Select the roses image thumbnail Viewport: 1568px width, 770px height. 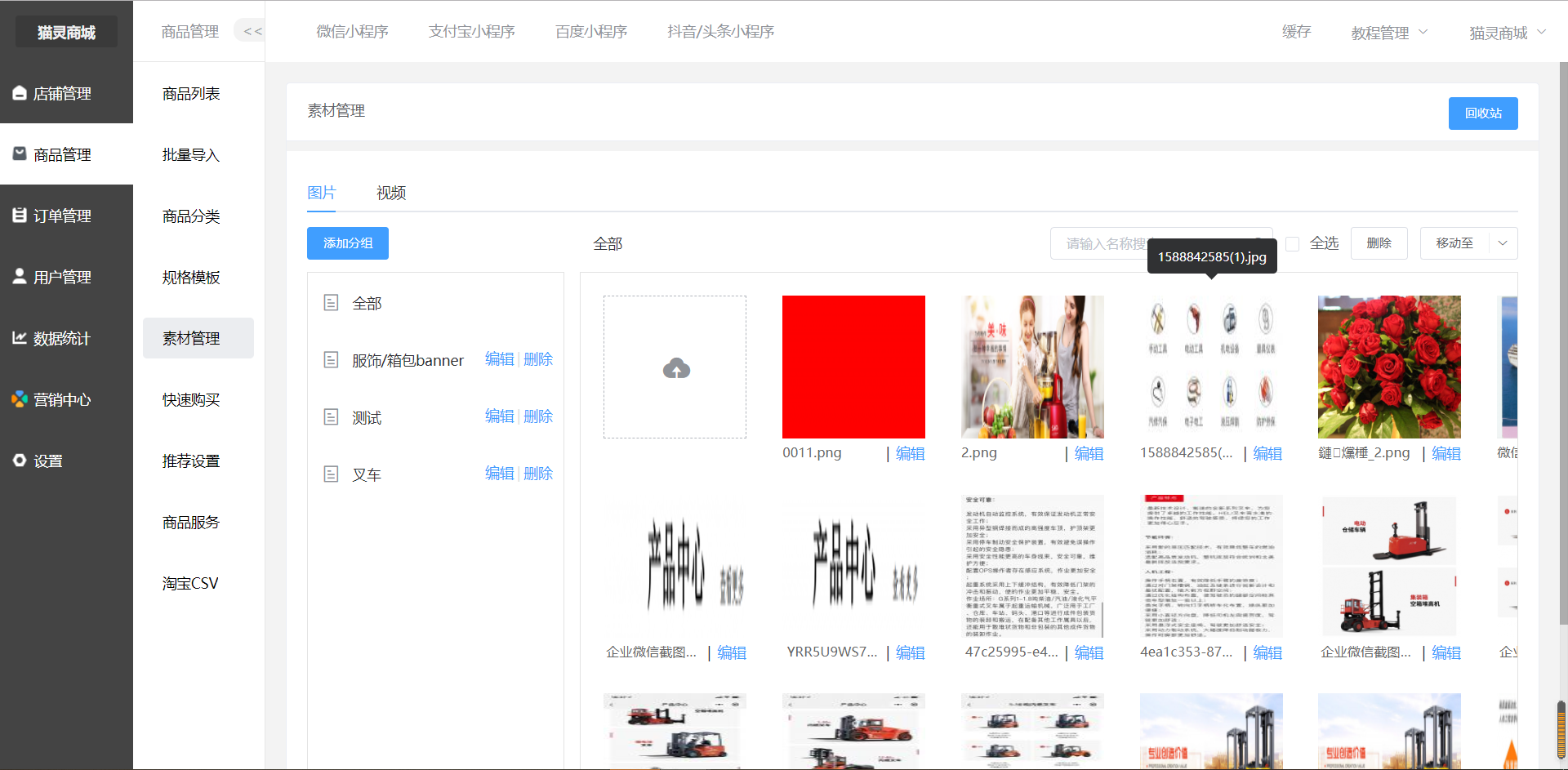click(x=1389, y=367)
